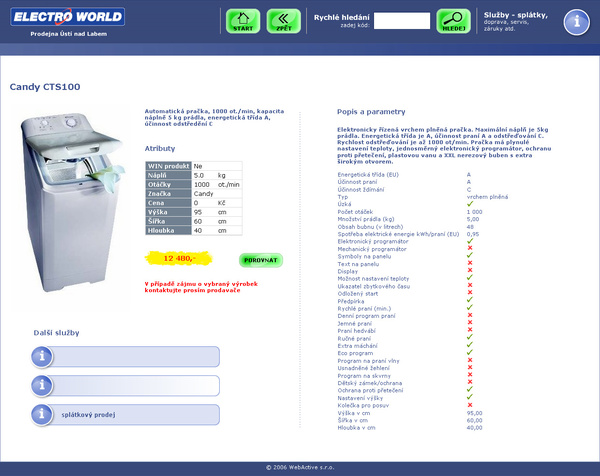Click the 12 480,- price tag
The width and height of the screenshot is (600, 476).
179,259
